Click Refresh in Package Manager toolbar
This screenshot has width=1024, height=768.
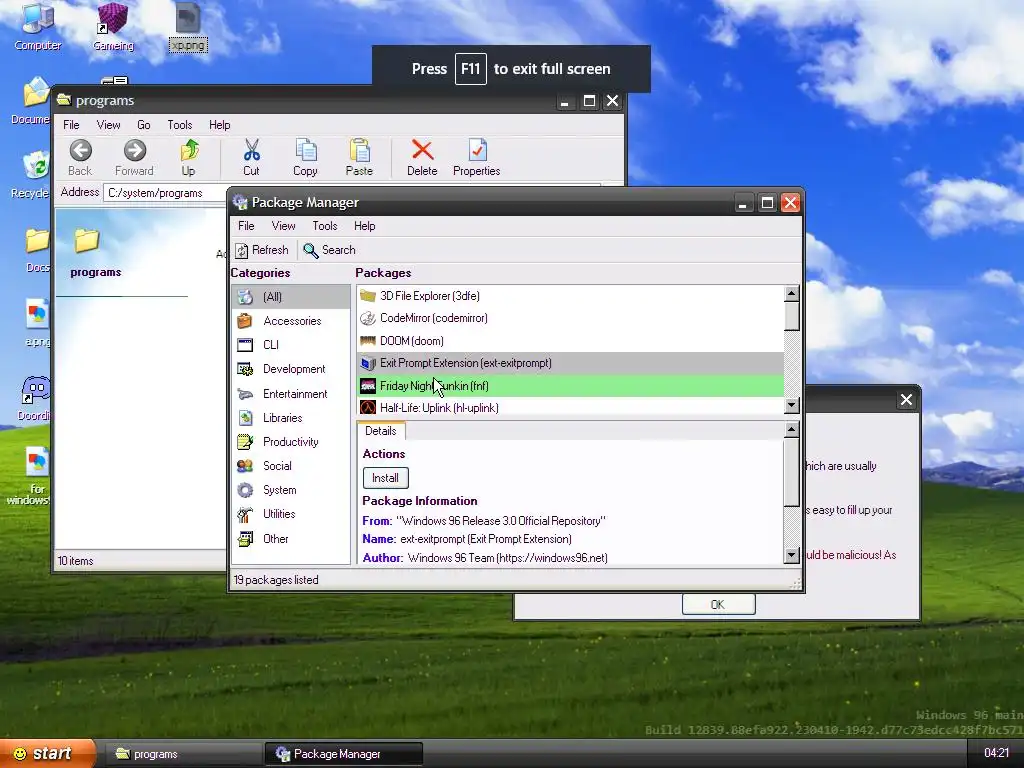tap(262, 250)
